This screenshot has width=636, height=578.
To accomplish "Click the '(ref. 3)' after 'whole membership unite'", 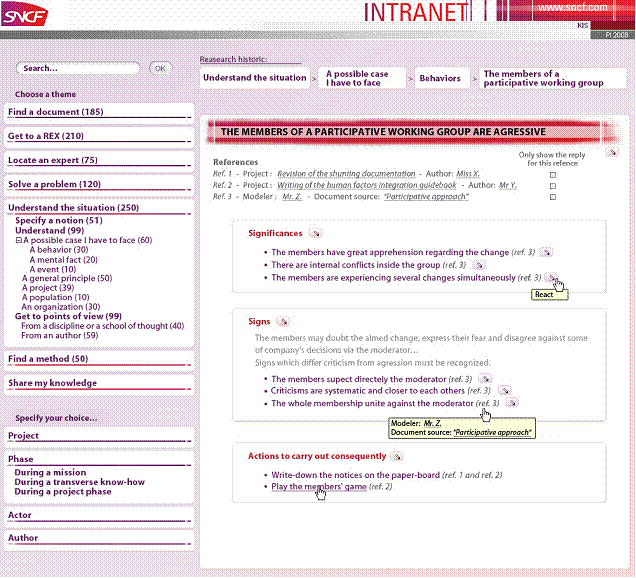I will (488, 403).
